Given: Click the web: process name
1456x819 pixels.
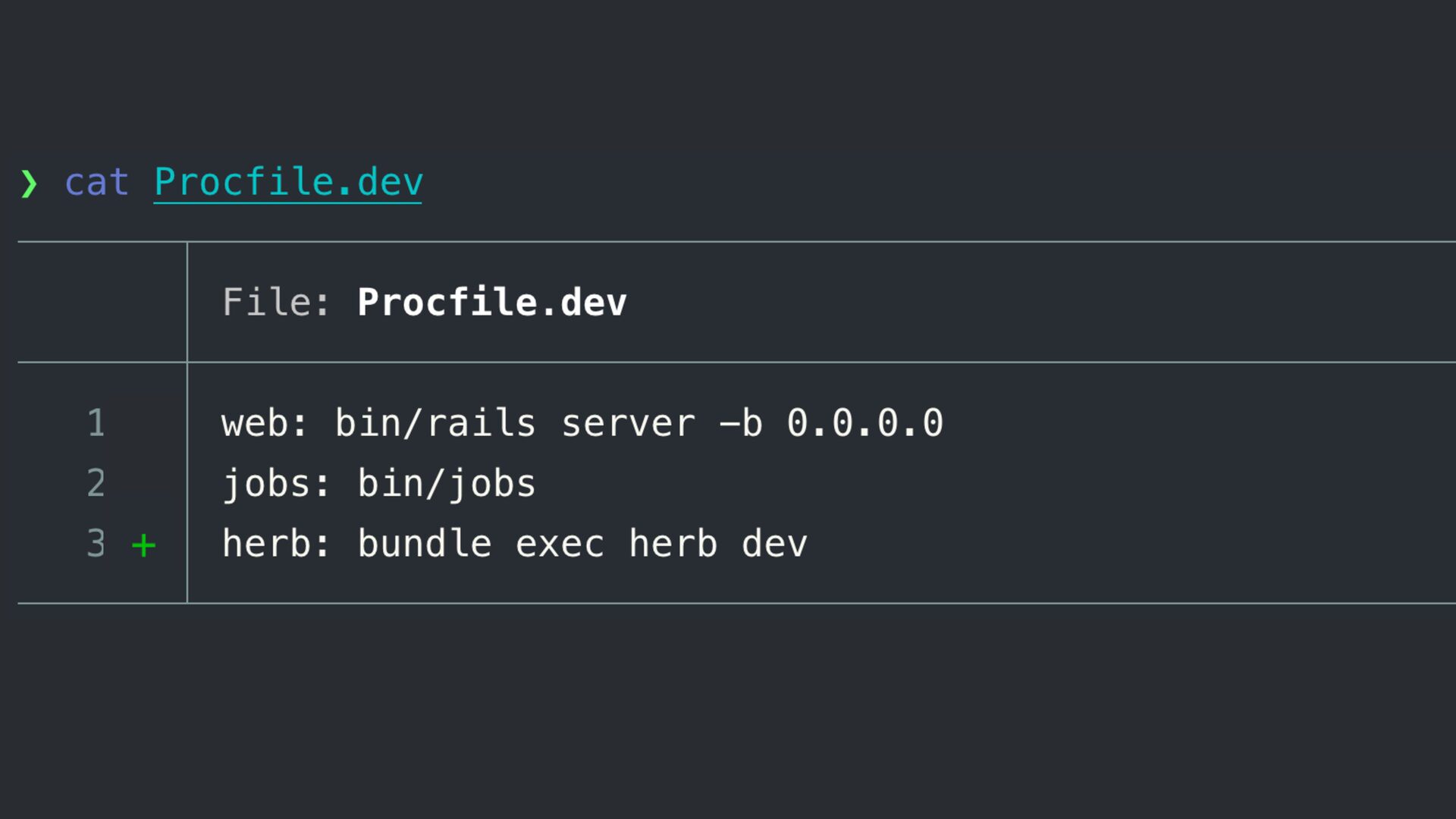Looking at the screenshot, I should pos(265,423).
